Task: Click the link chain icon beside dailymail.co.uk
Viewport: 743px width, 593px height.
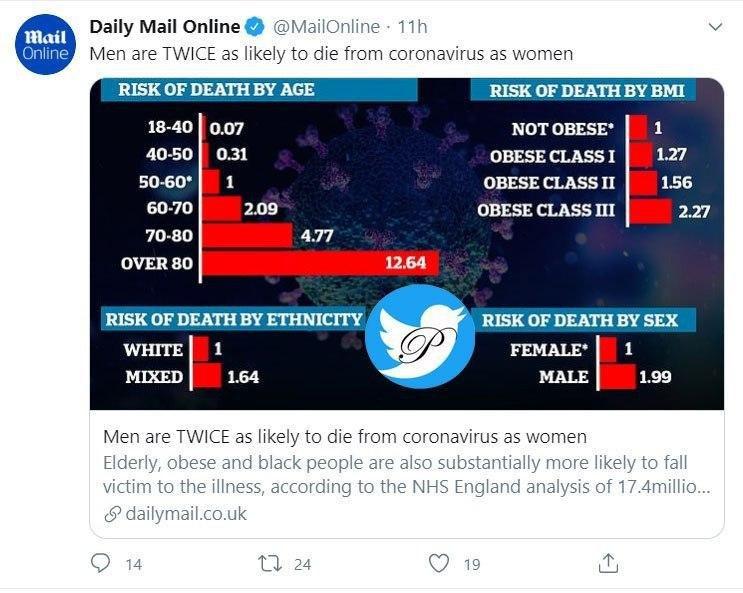Action: [112, 514]
